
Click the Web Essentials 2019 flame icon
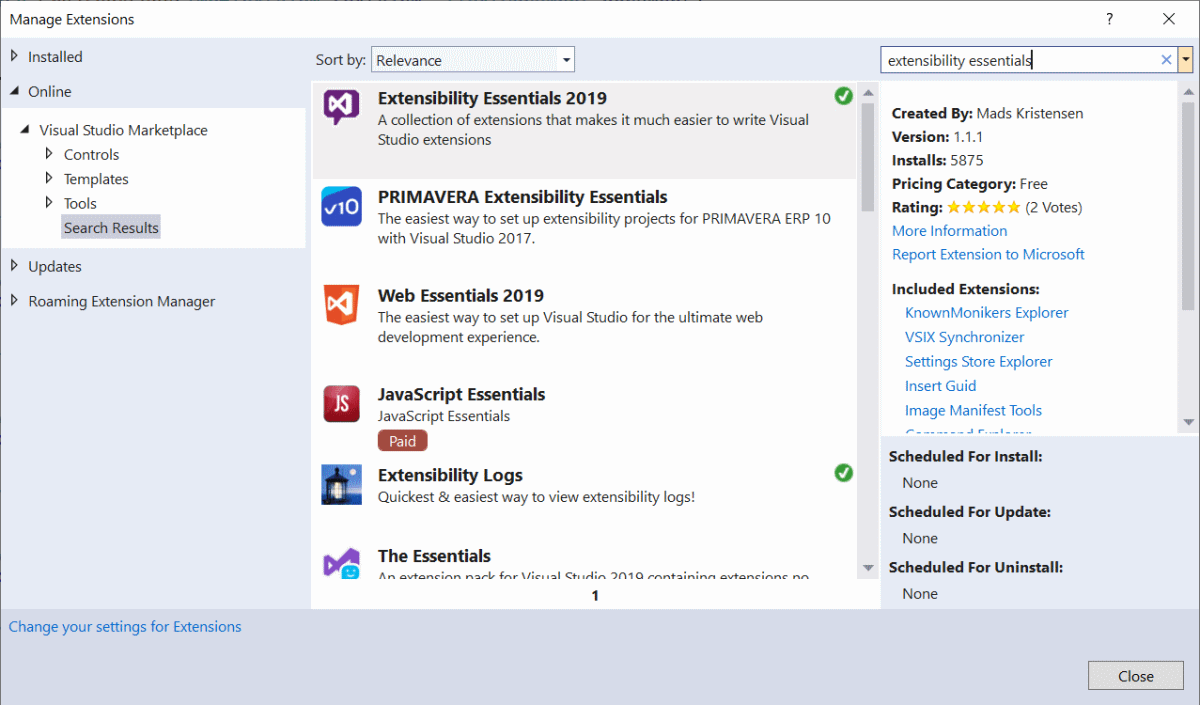(x=341, y=305)
